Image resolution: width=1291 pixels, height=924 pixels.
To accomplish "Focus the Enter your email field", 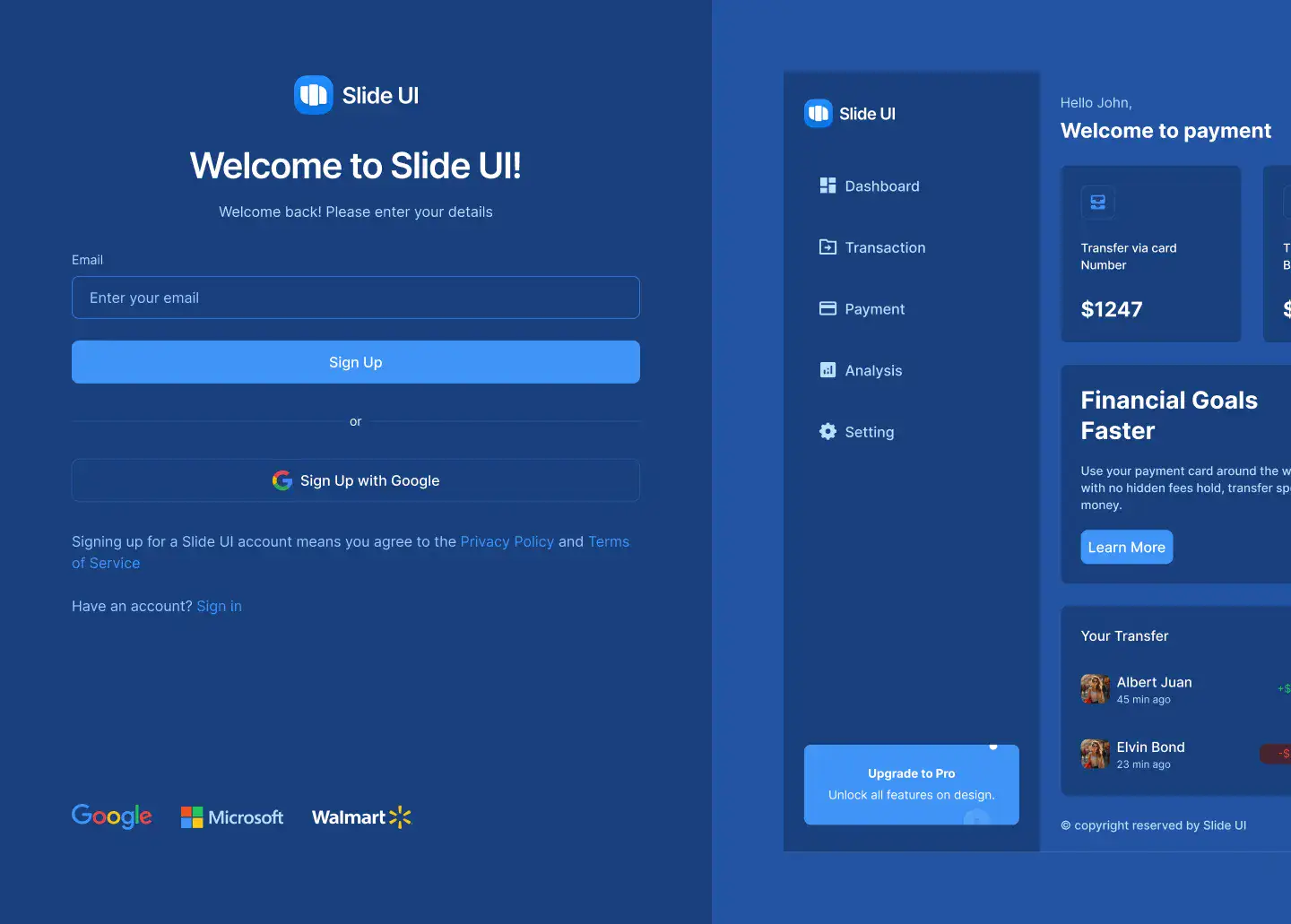I will (356, 298).
